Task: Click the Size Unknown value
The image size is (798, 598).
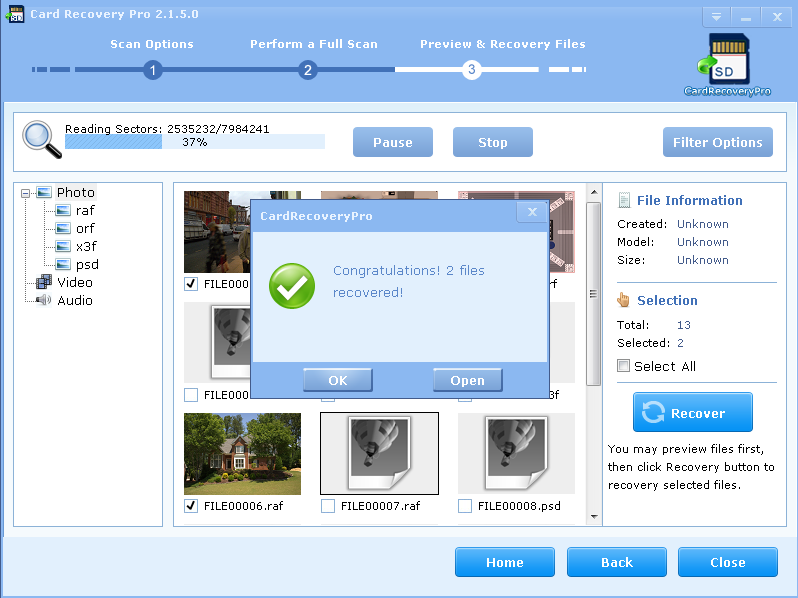Action: point(702,260)
